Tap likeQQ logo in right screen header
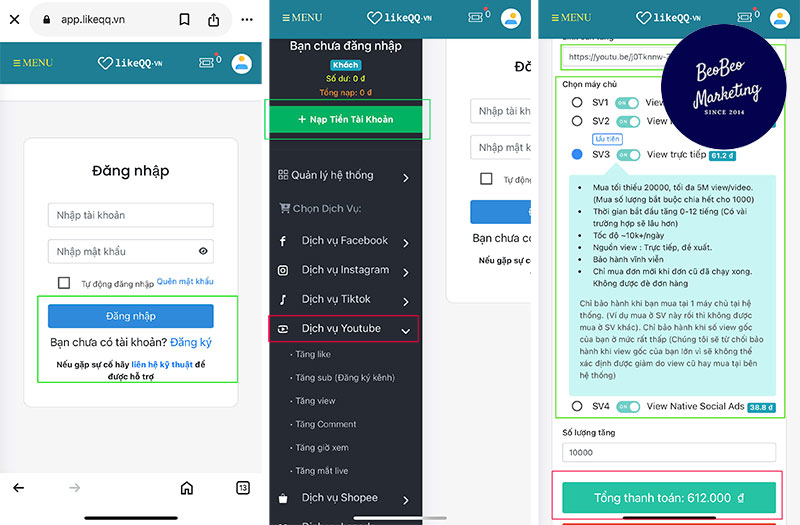The image size is (800, 525). pos(668,18)
